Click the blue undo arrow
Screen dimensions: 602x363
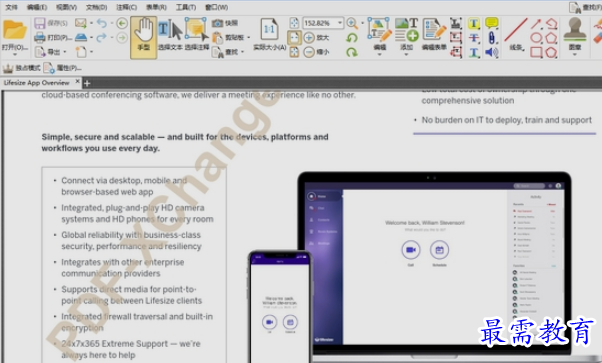tap(102, 23)
